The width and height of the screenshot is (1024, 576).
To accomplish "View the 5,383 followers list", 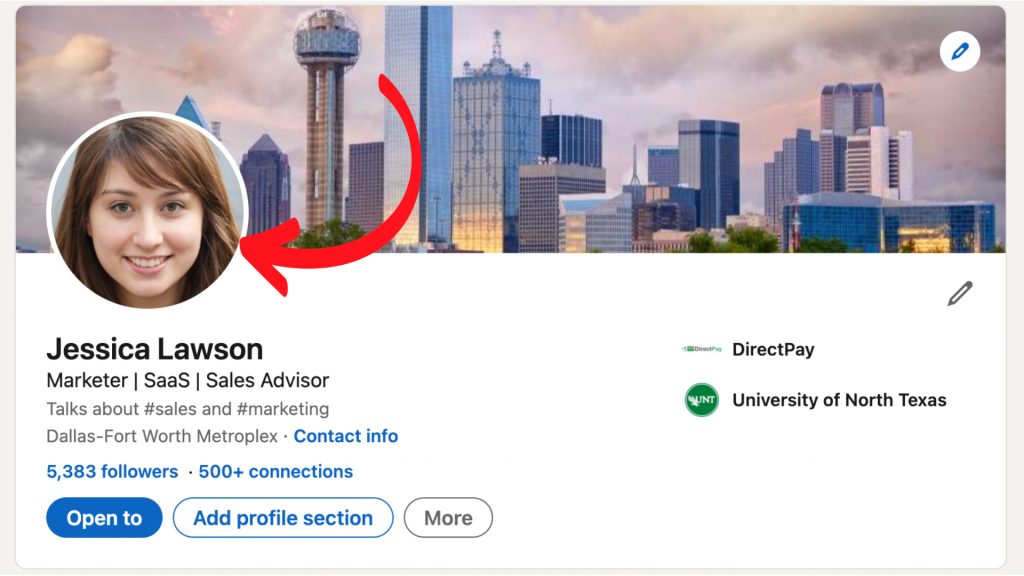I will [112, 472].
